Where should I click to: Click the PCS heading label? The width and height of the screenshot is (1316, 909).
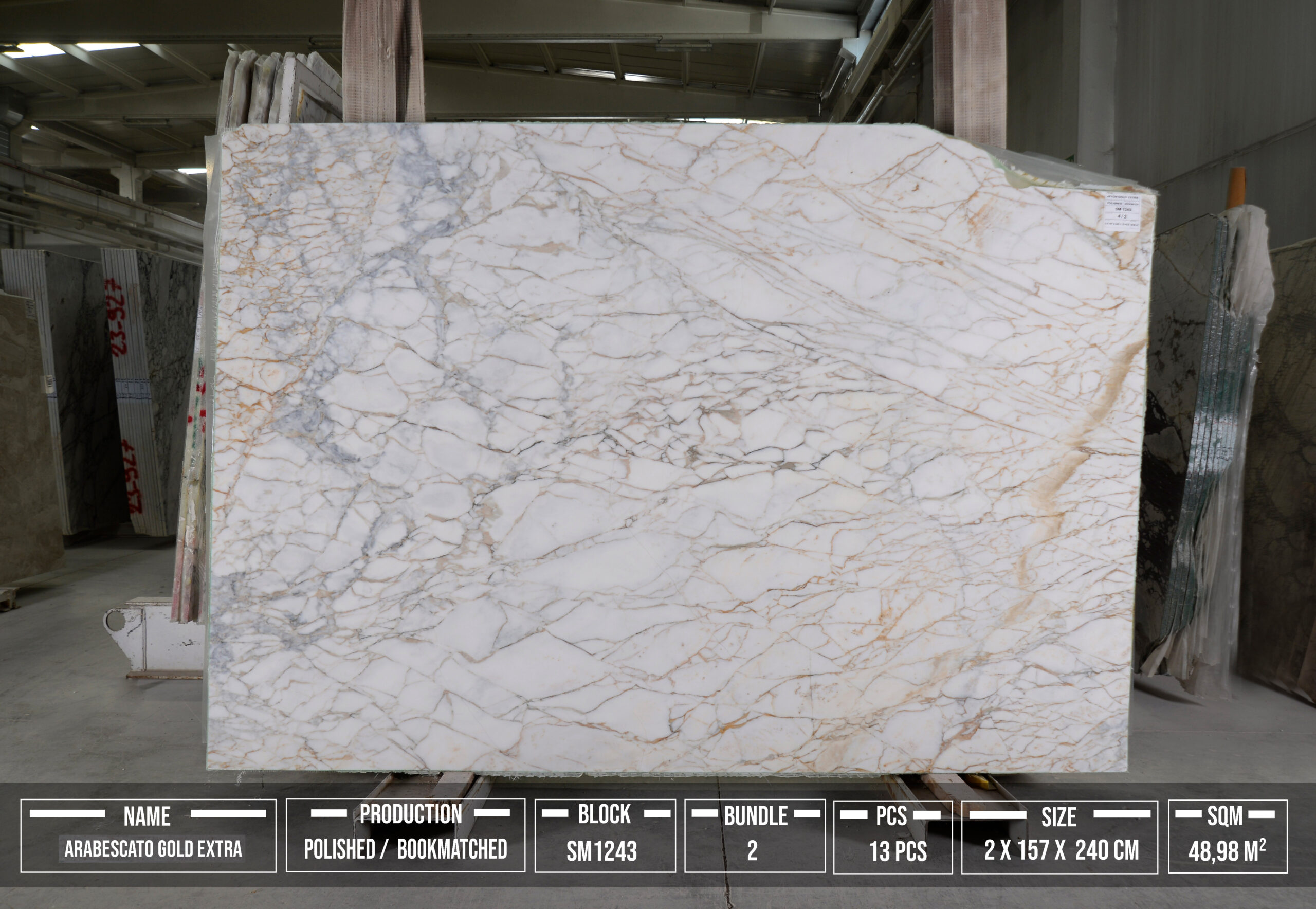891,816
